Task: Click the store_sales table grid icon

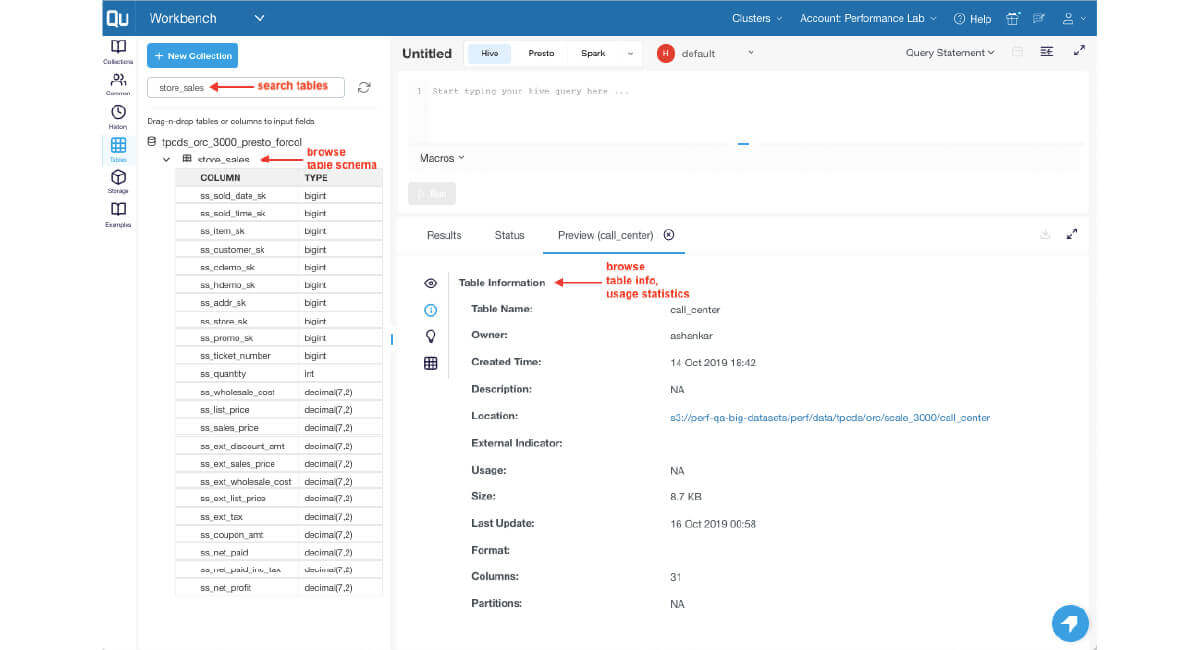Action: (187, 159)
